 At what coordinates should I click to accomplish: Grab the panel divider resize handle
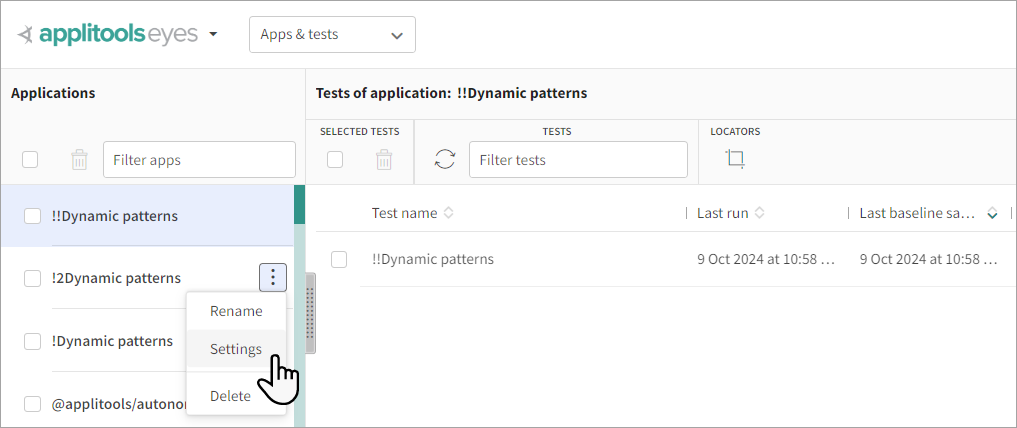pyautogui.click(x=310, y=313)
